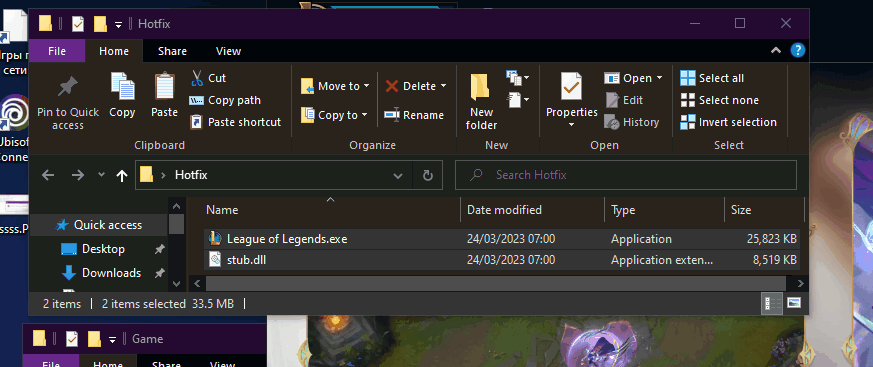Click Invert selection
The width and height of the screenshot is (873, 367).
click(728, 122)
